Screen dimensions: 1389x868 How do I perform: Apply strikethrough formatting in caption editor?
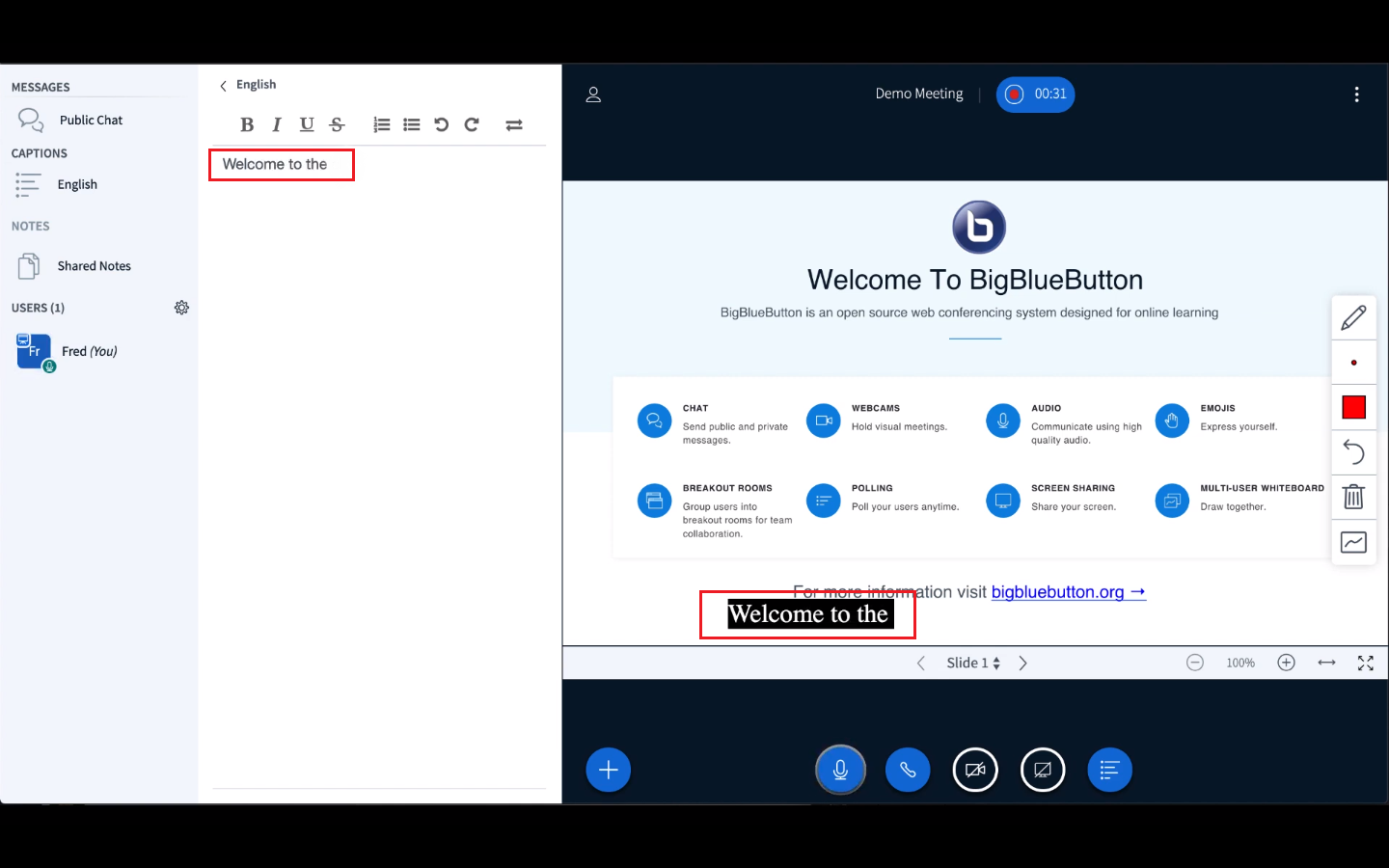[337, 124]
